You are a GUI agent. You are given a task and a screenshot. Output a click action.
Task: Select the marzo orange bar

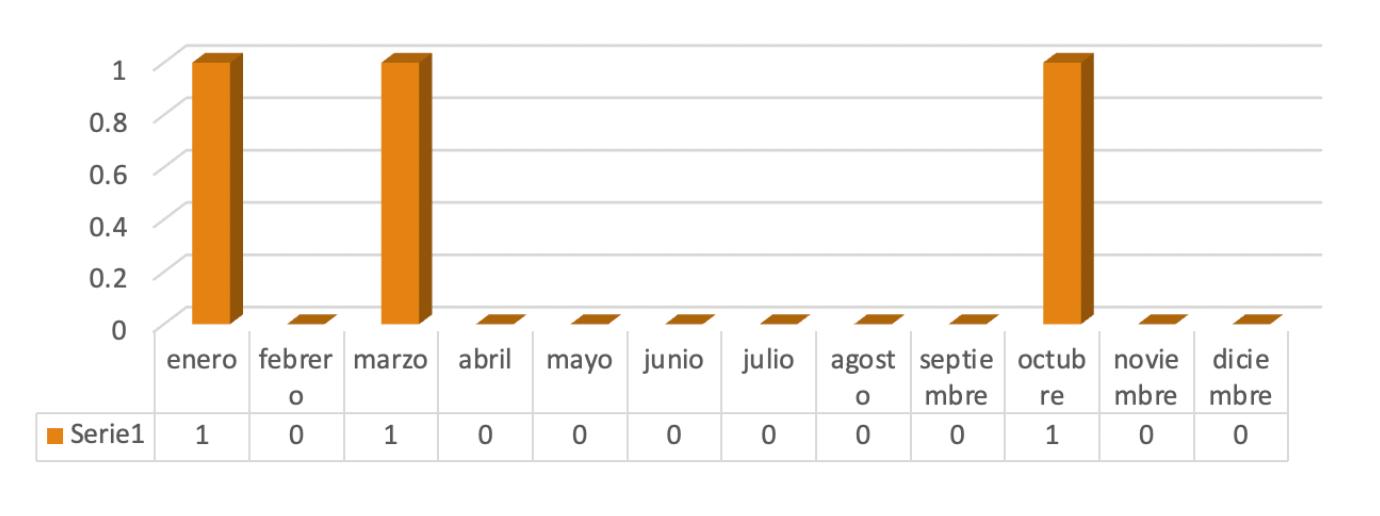401,192
